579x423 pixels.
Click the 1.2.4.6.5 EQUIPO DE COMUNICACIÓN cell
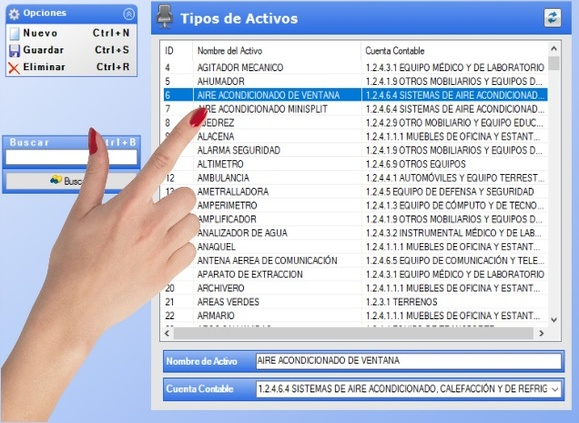455,261
